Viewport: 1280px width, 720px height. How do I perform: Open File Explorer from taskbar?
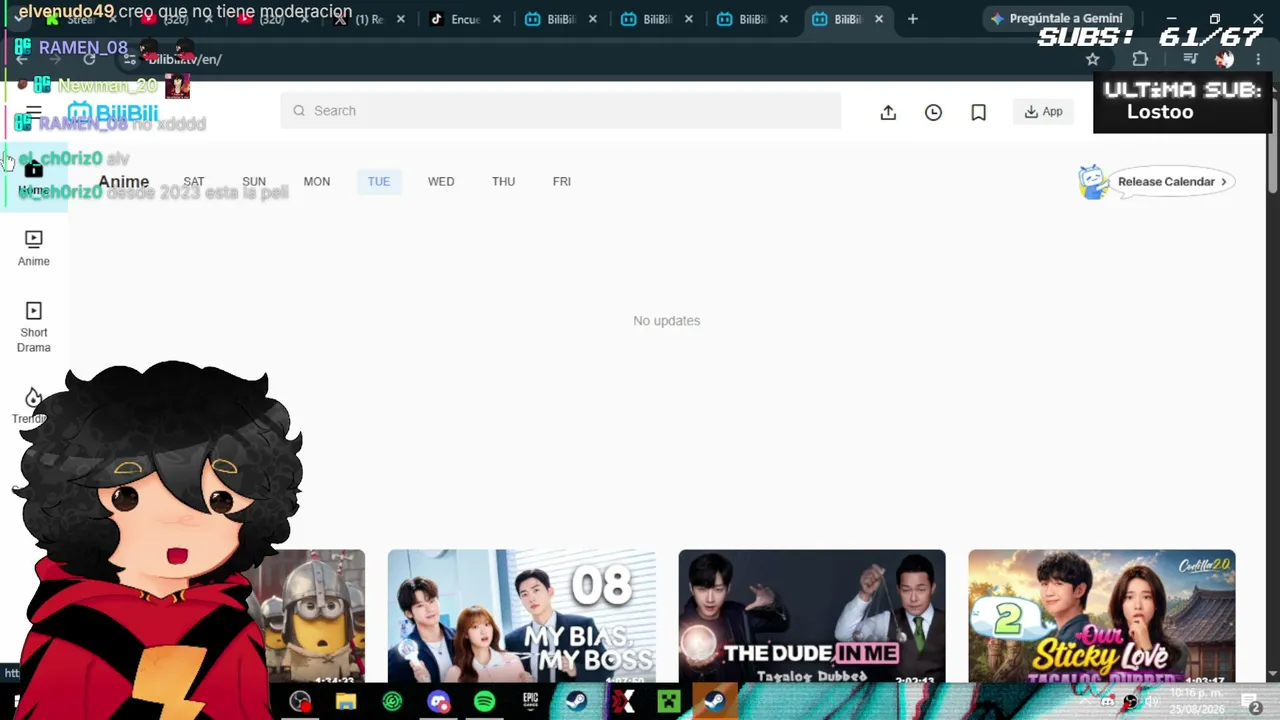tap(346, 702)
